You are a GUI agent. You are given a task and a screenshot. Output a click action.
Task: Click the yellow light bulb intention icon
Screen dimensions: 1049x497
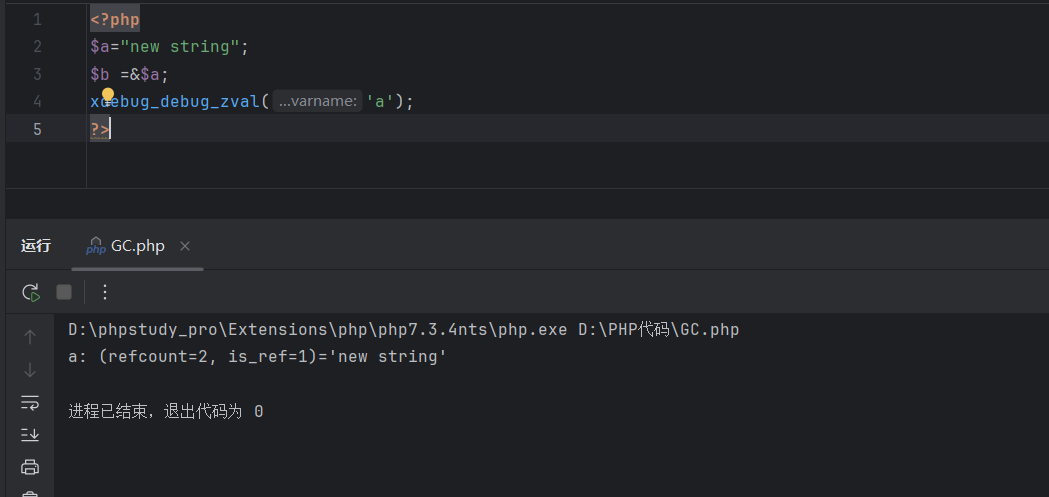[x=109, y=96]
